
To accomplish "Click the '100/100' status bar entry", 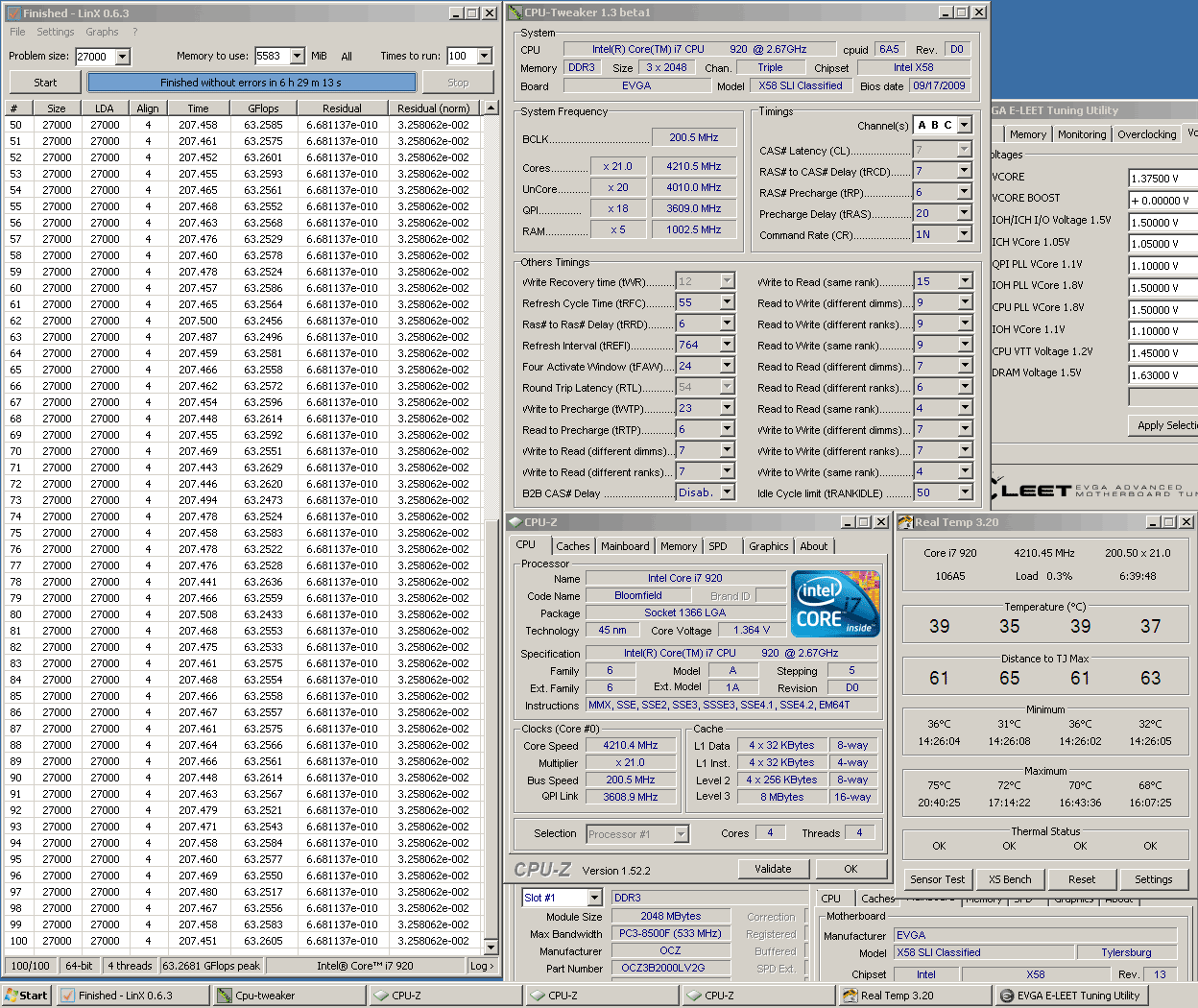I will pos(30,966).
